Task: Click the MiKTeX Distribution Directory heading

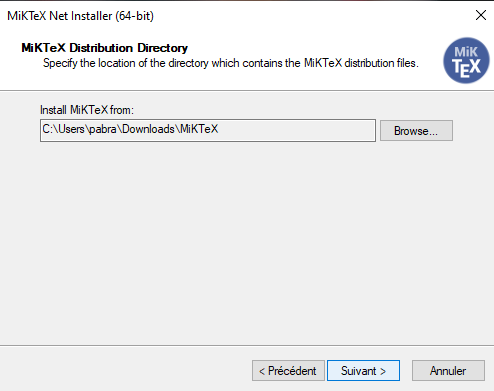Action: click(104, 48)
